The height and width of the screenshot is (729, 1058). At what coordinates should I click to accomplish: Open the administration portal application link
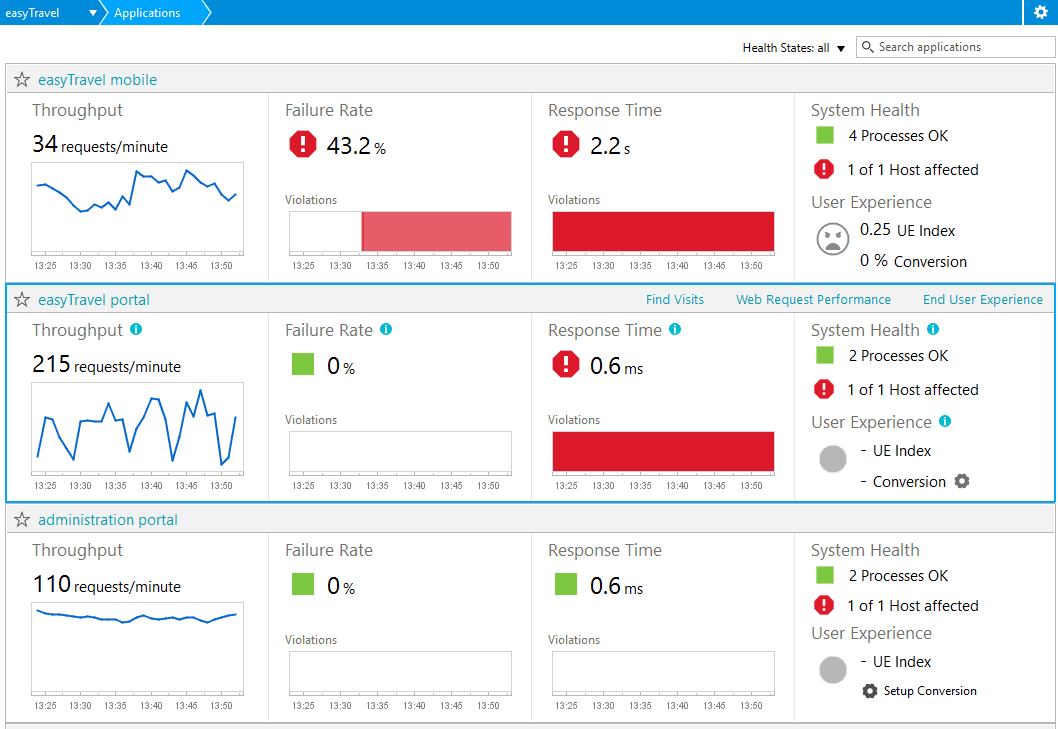coord(108,520)
